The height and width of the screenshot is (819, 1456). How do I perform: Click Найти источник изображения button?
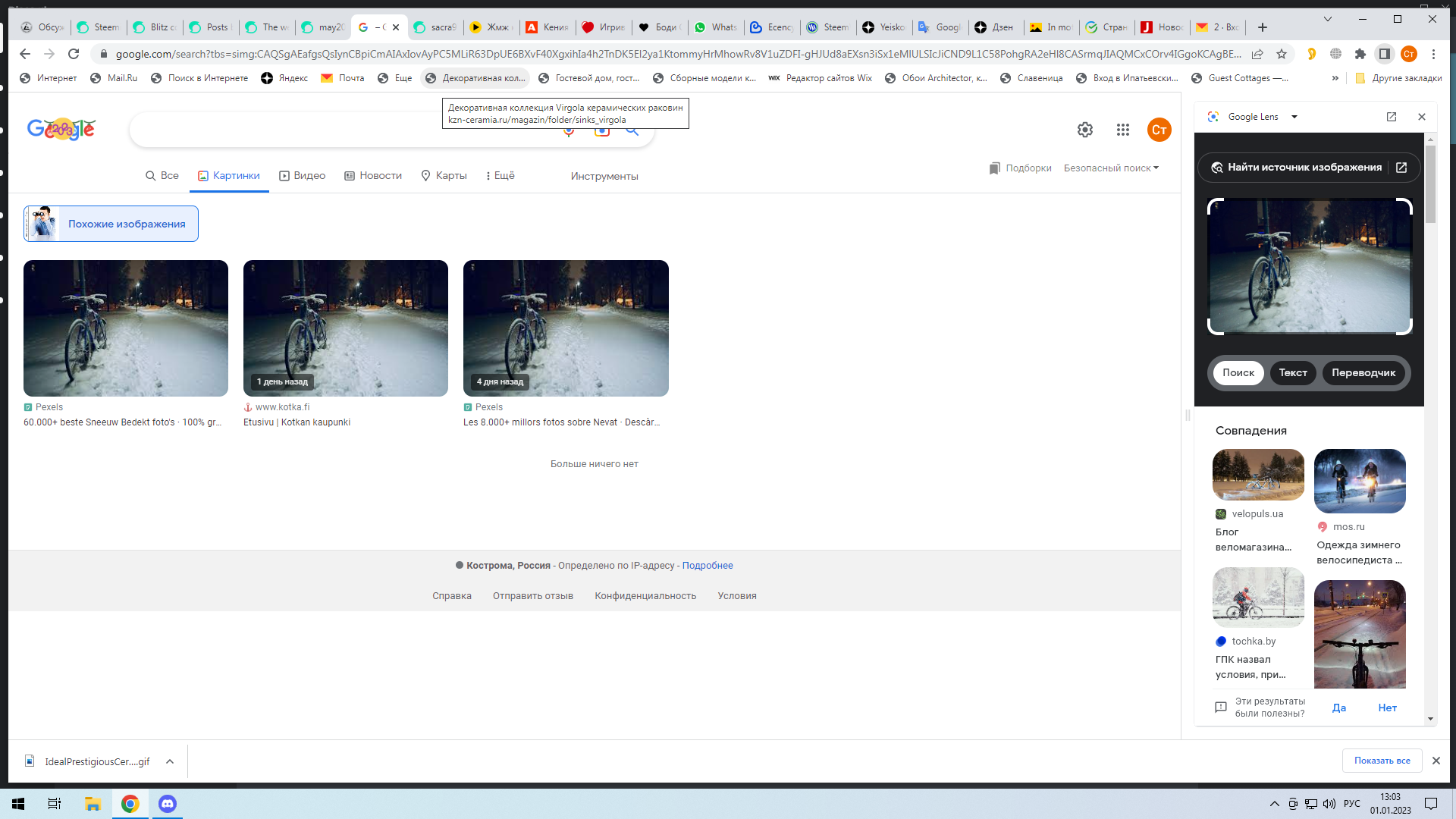point(1304,168)
